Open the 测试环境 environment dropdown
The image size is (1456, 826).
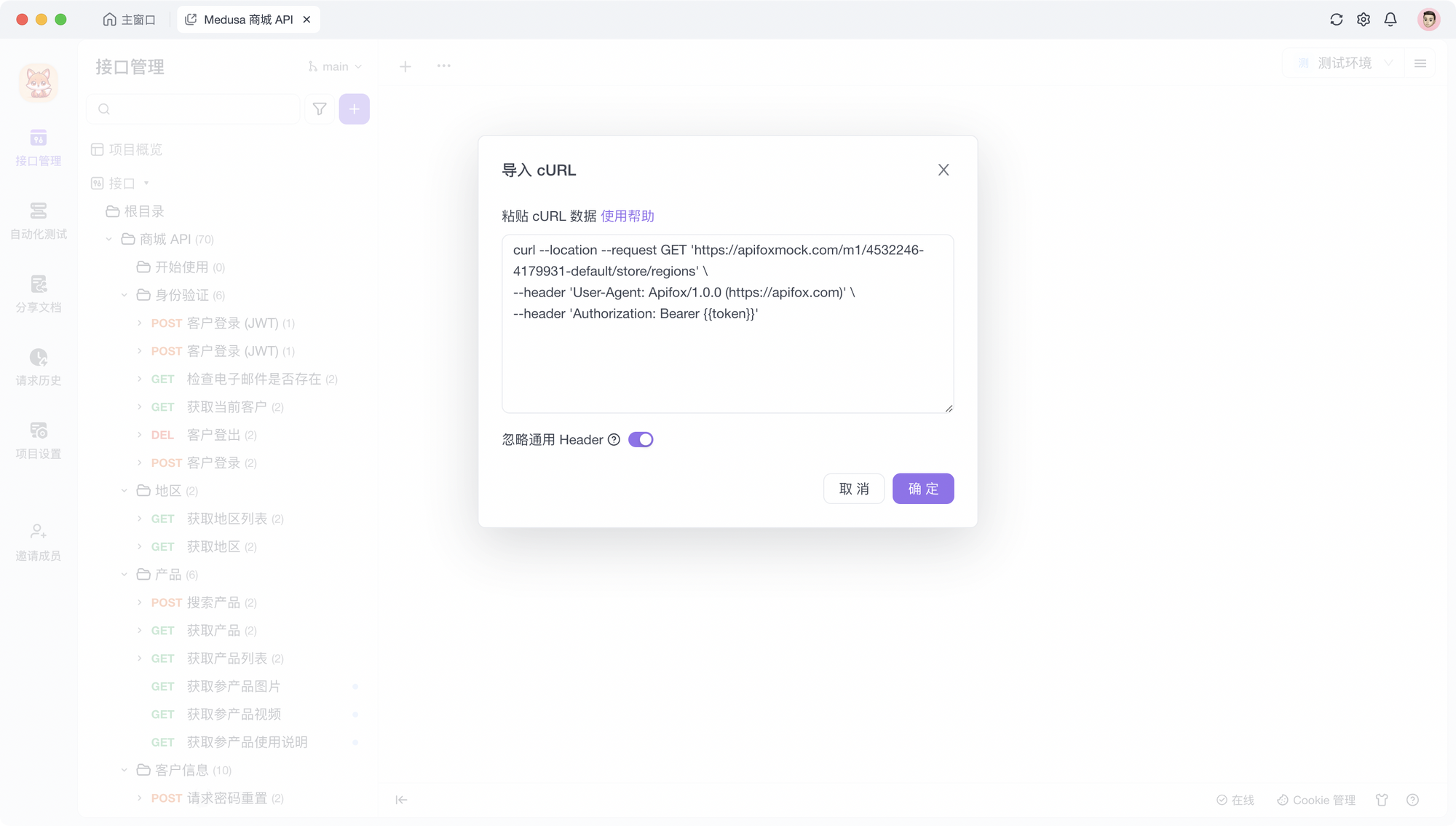[1345, 63]
